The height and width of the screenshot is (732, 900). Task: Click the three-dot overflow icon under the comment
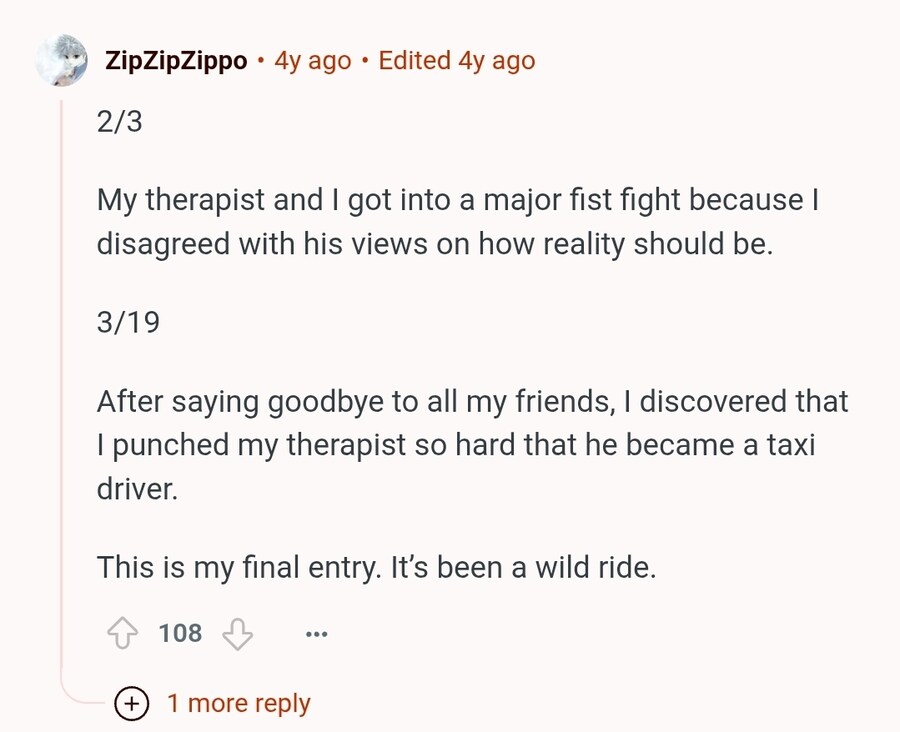pyautogui.click(x=316, y=634)
